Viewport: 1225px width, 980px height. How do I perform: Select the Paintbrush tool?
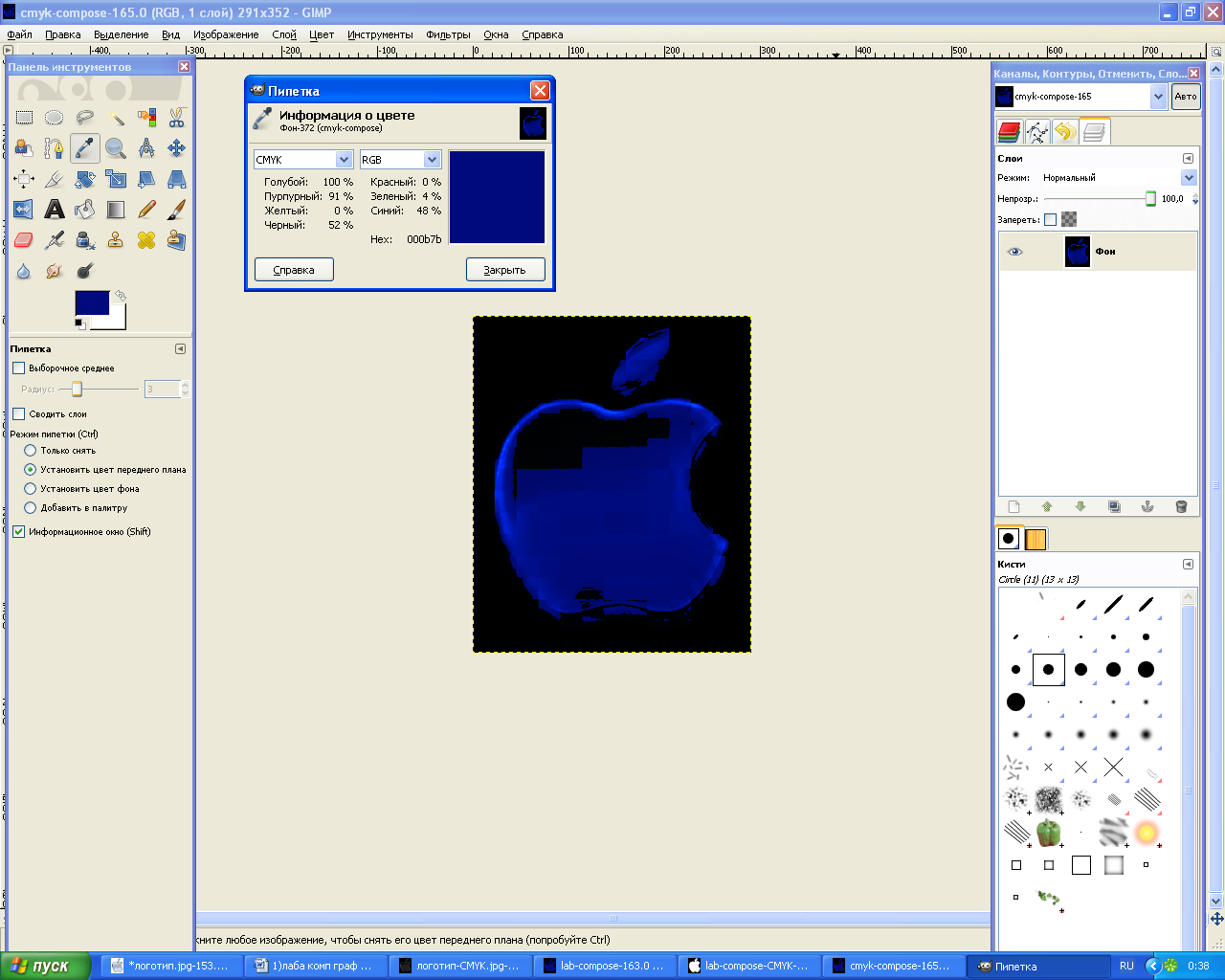pyautogui.click(x=177, y=210)
